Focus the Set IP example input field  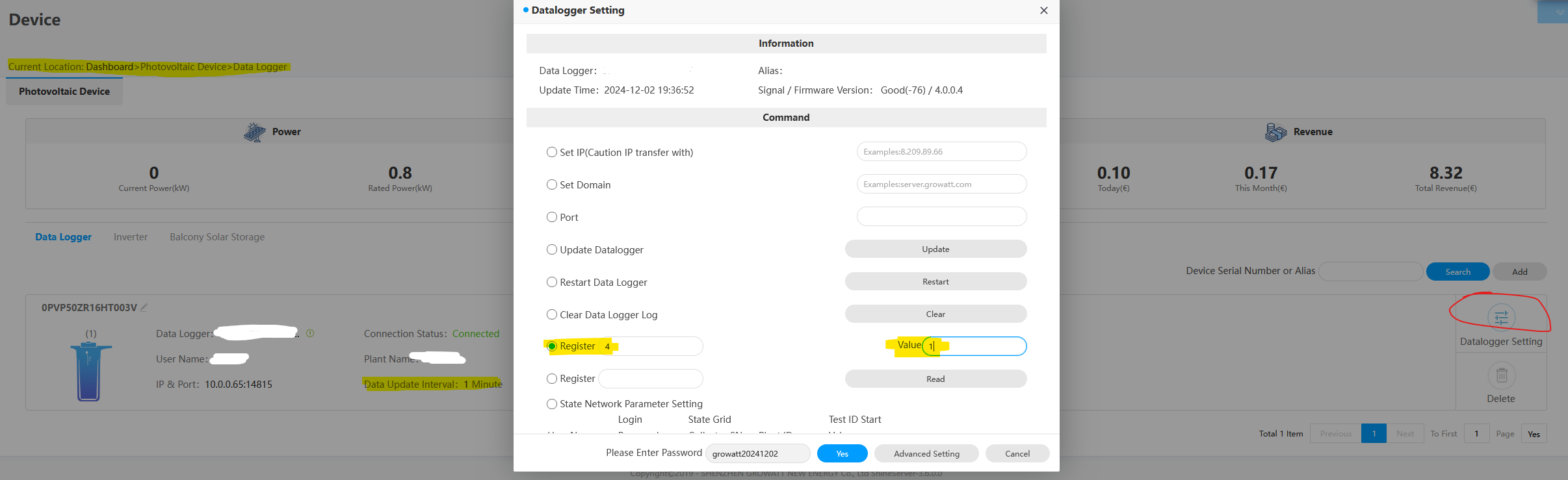pos(941,151)
